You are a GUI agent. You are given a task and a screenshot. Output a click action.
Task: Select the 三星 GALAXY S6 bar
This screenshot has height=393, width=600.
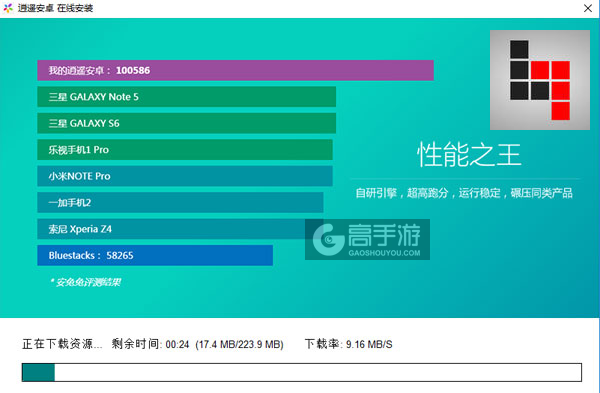(x=186, y=123)
